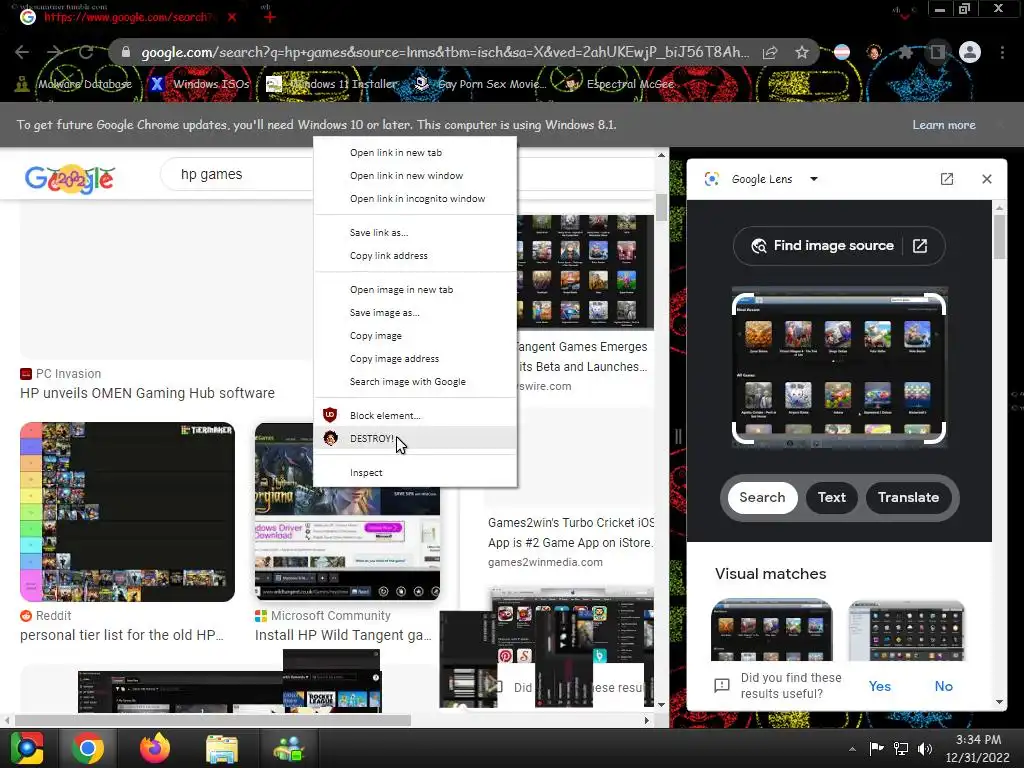
Task: Open the Extensions puzzle piece icon
Action: (905, 52)
